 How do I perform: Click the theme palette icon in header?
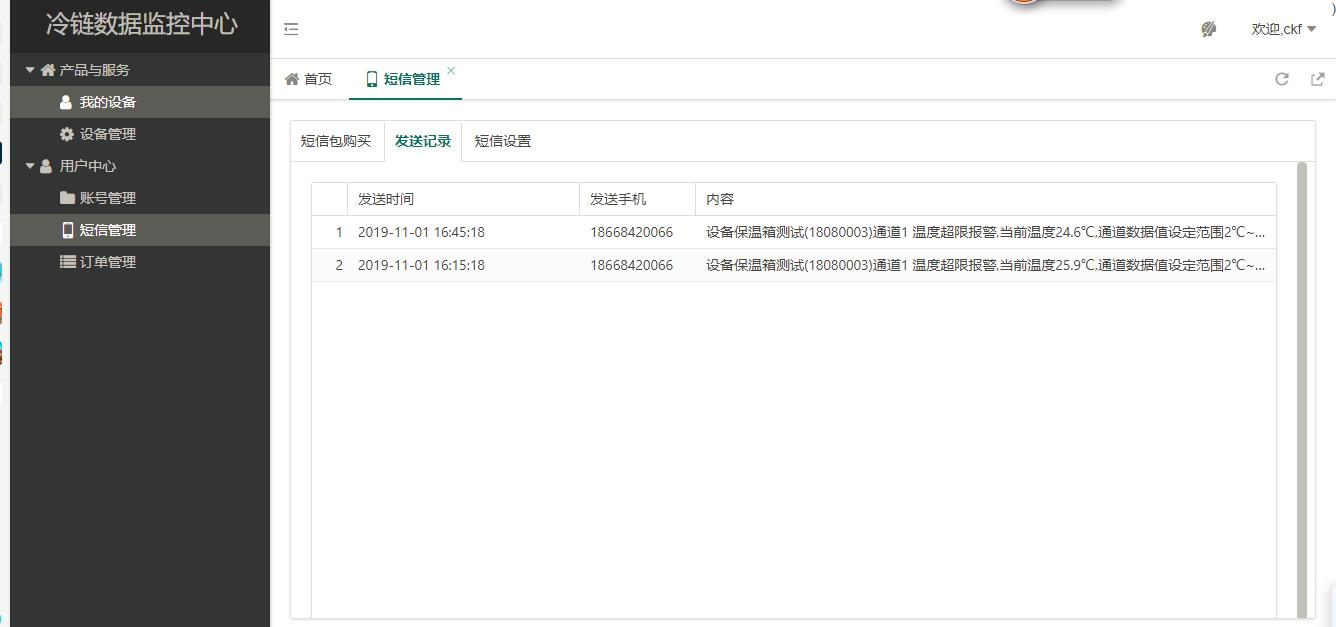tap(1208, 29)
